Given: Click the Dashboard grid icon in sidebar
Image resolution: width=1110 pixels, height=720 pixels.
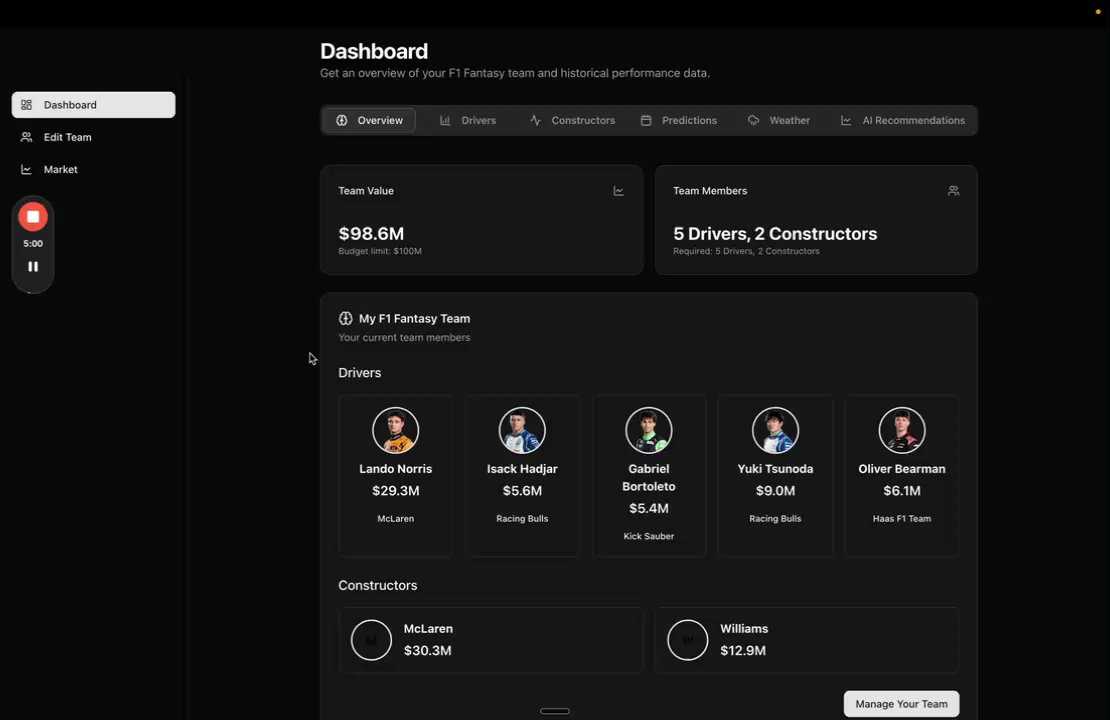Looking at the screenshot, I should click(26, 105).
